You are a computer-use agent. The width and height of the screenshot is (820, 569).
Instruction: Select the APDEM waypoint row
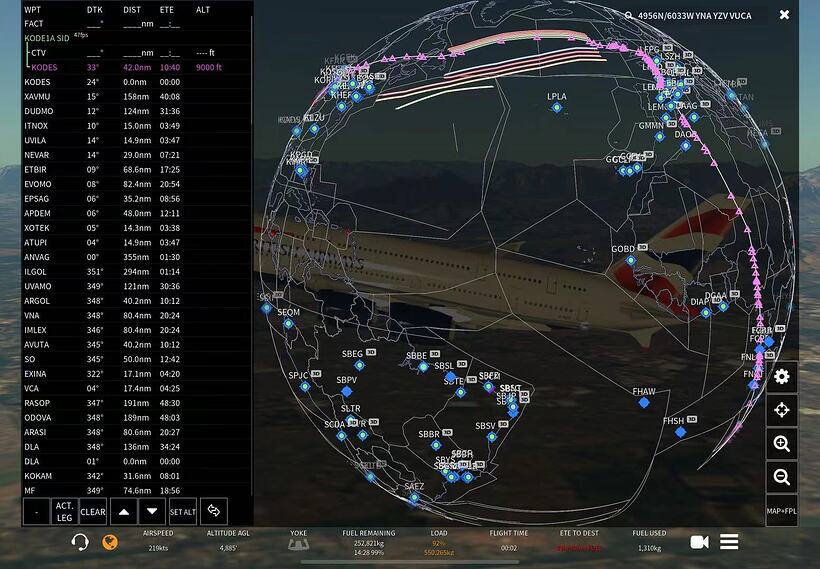(136, 214)
